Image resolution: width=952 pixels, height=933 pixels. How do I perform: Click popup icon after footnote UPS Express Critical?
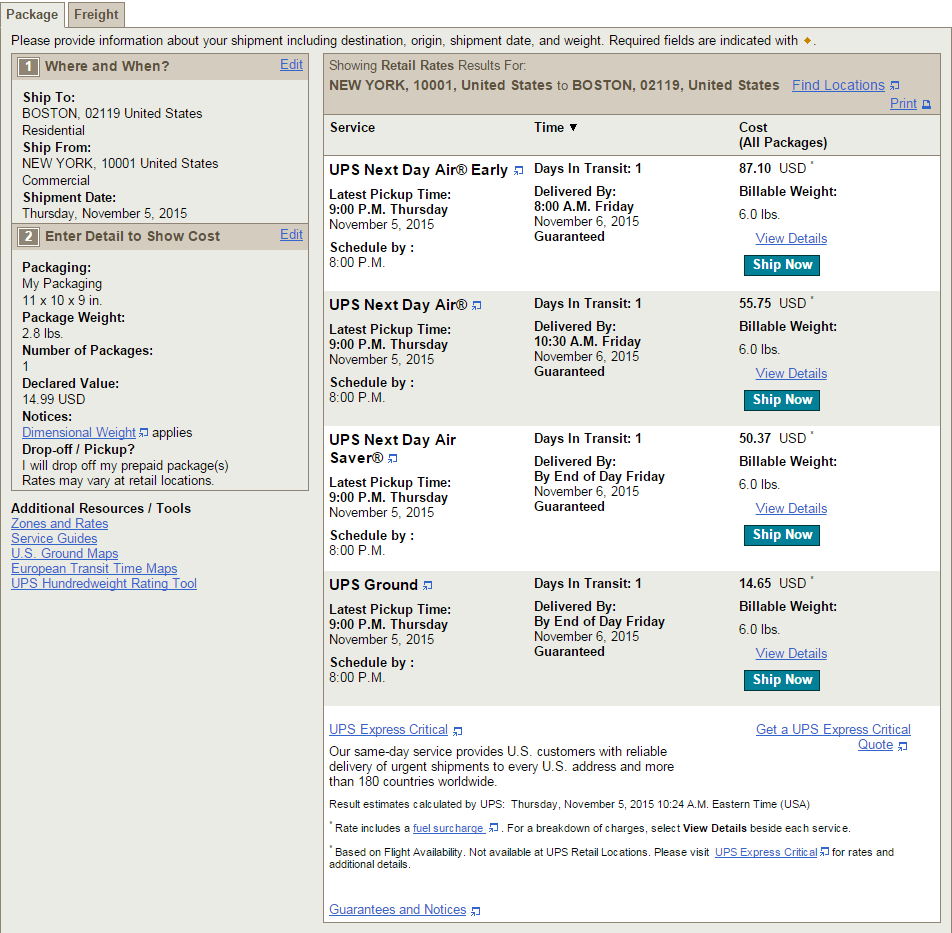pos(824,852)
